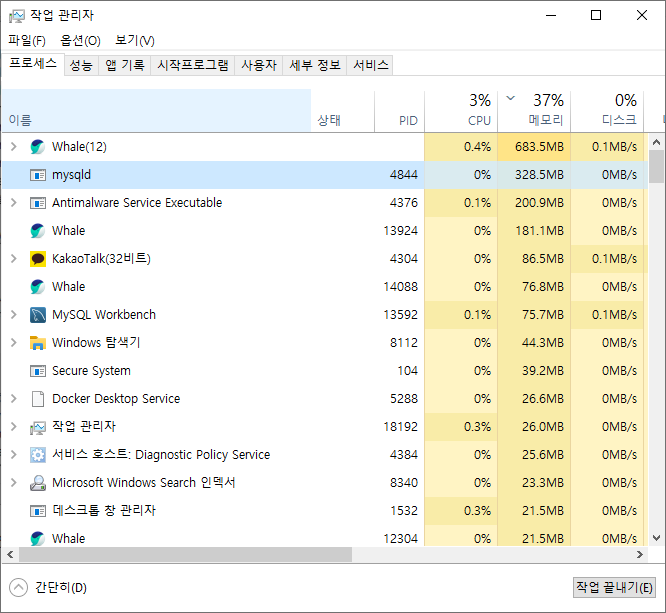This screenshot has height=613, width=666.
Task: Sort by the 메모리 column header
Action: pyautogui.click(x=534, y=110)
